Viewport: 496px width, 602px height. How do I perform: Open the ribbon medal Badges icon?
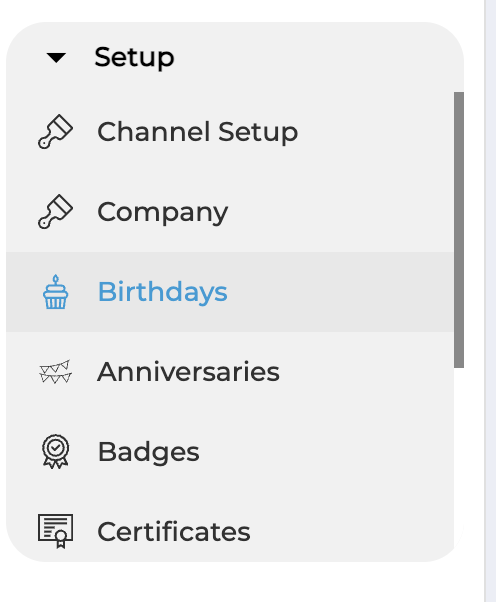click(55, 452)
